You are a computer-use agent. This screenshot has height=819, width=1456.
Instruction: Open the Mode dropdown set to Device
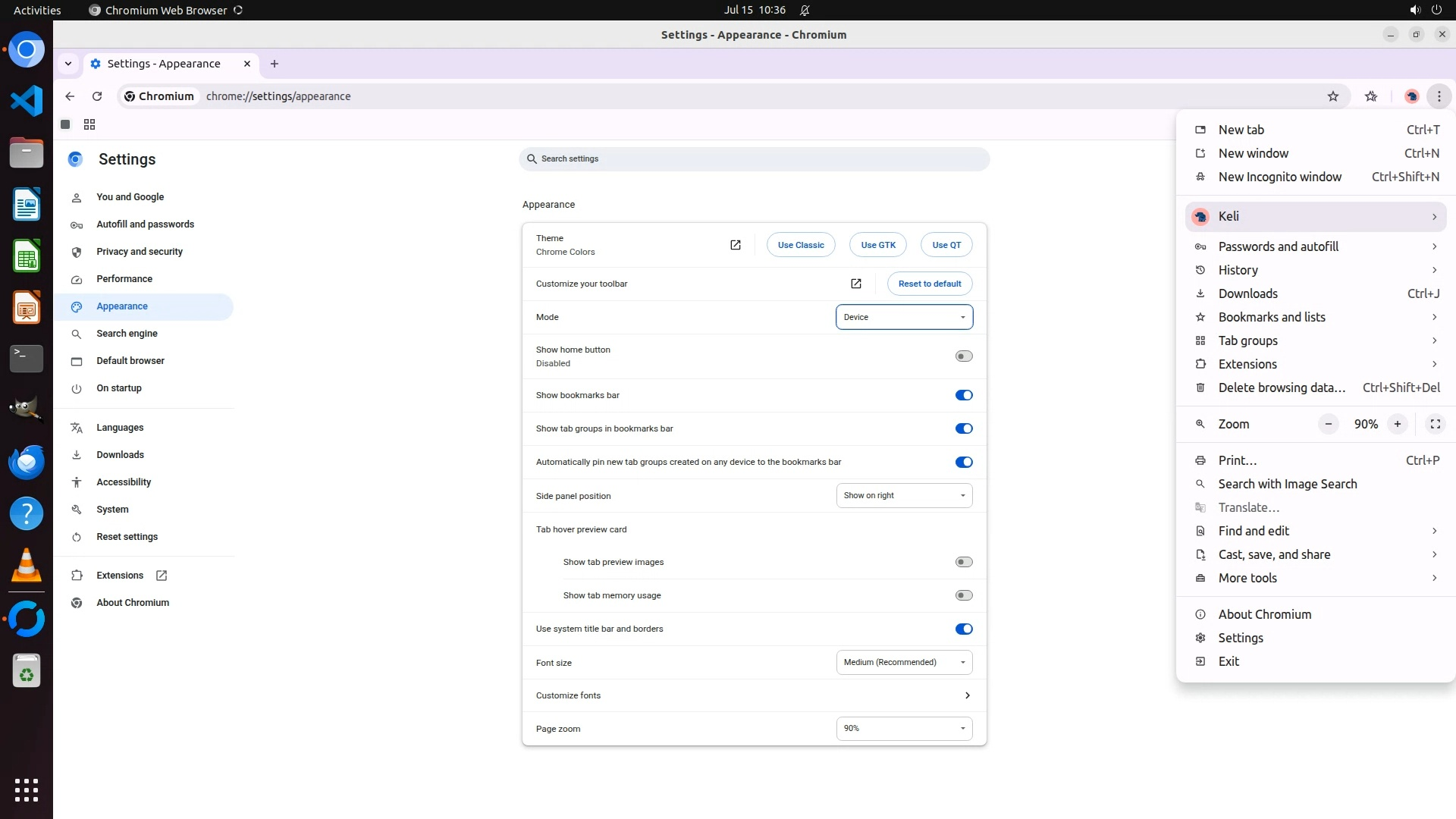click(x=904, y=317)
